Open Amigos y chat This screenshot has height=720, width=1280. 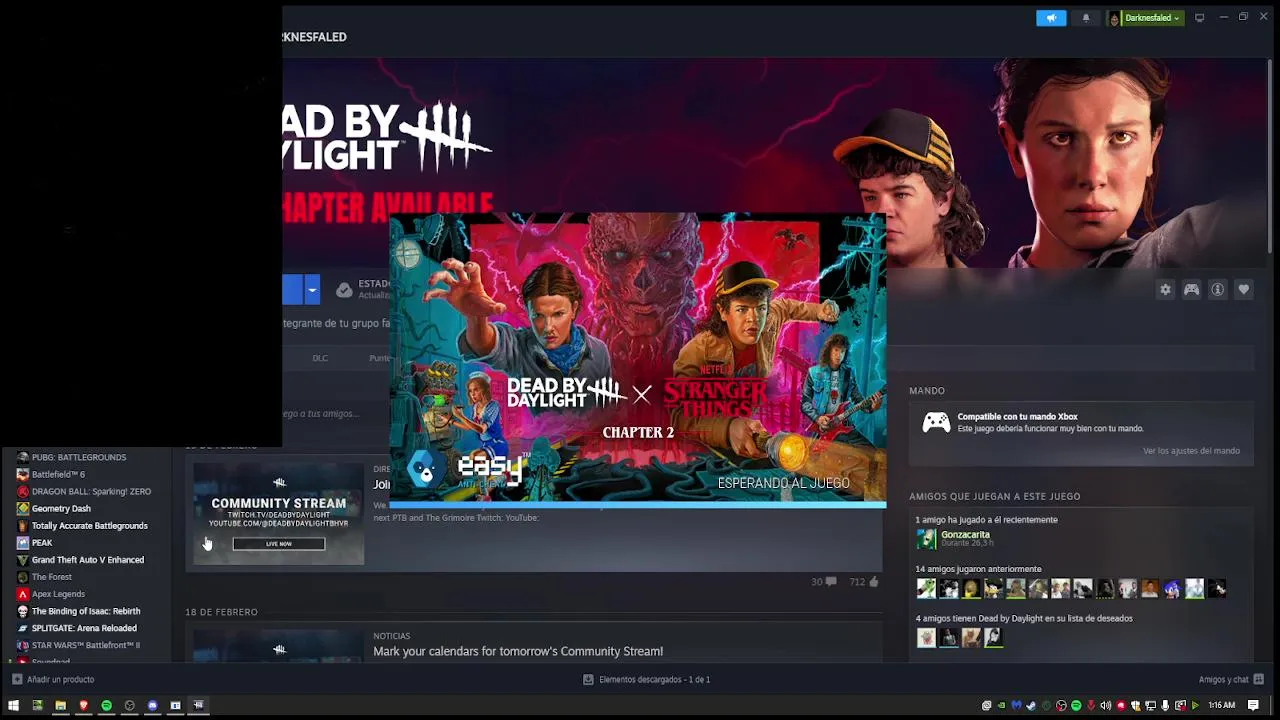1231,679
